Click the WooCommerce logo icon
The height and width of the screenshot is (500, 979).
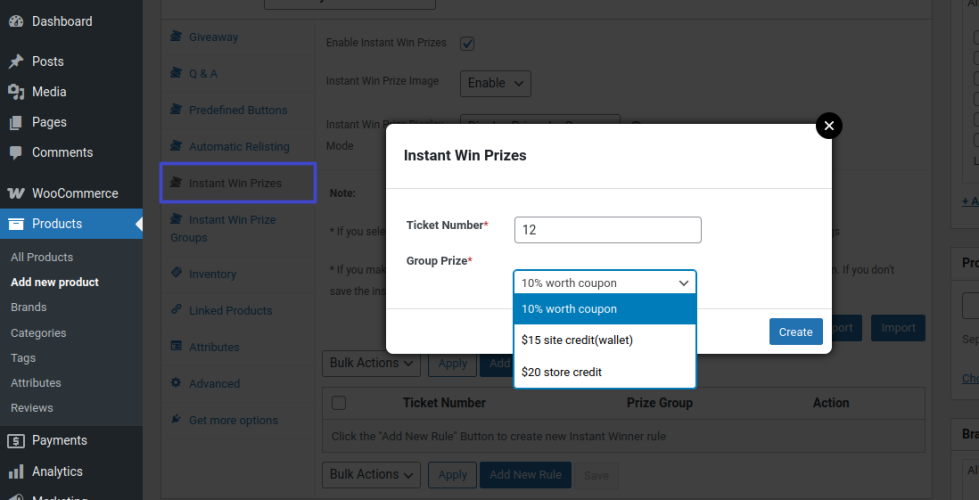16,194
